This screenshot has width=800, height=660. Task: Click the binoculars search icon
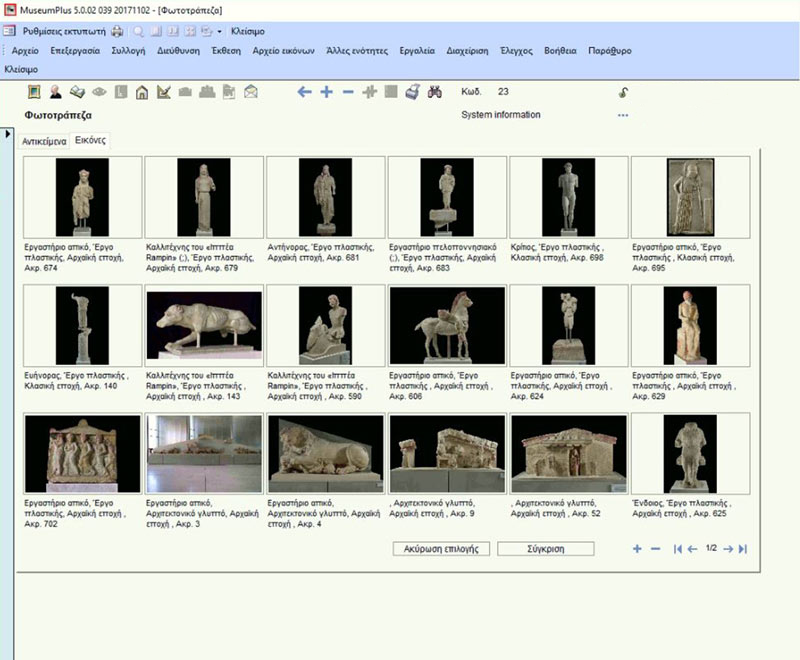(x=435, y=92)
